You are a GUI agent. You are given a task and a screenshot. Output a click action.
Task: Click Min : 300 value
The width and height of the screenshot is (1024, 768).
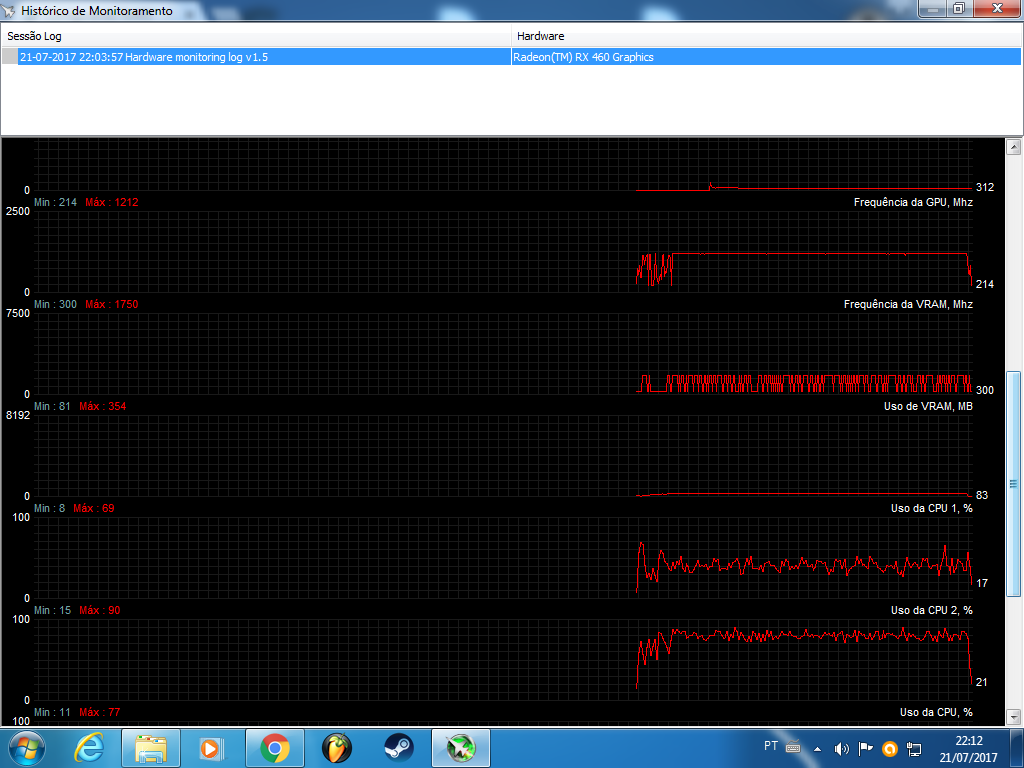pos(56,304)
